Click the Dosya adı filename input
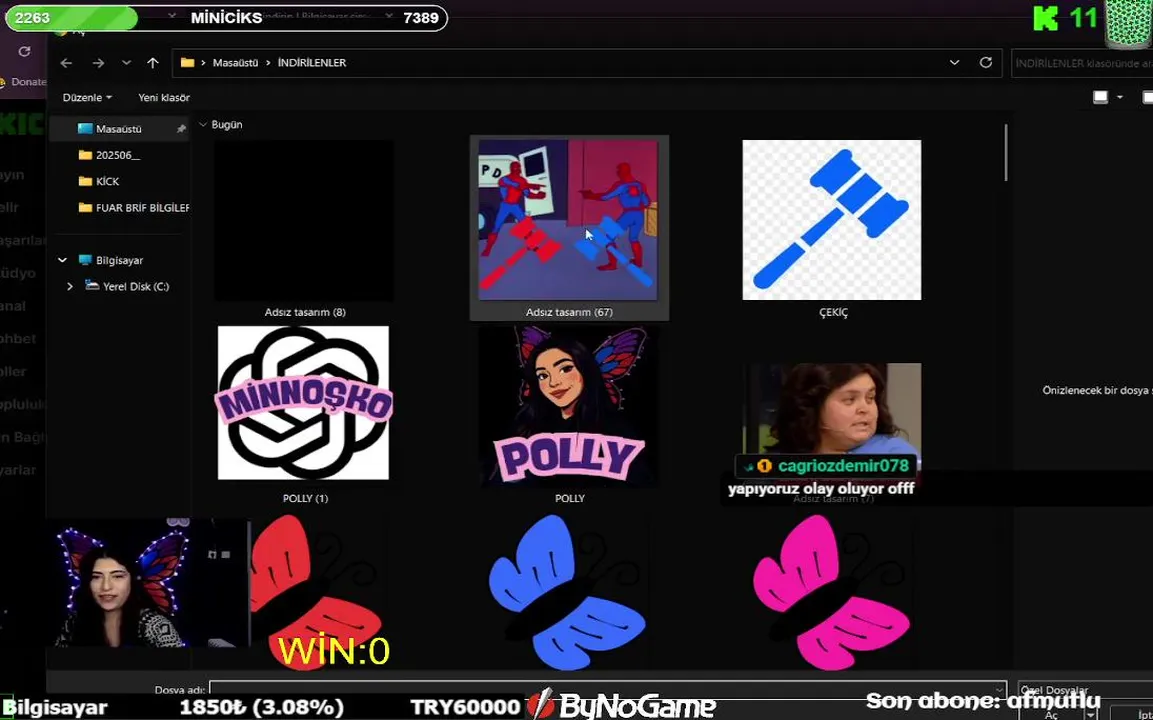The height and width of the screenshot is (720, 1153). click(x=607, y=689)
